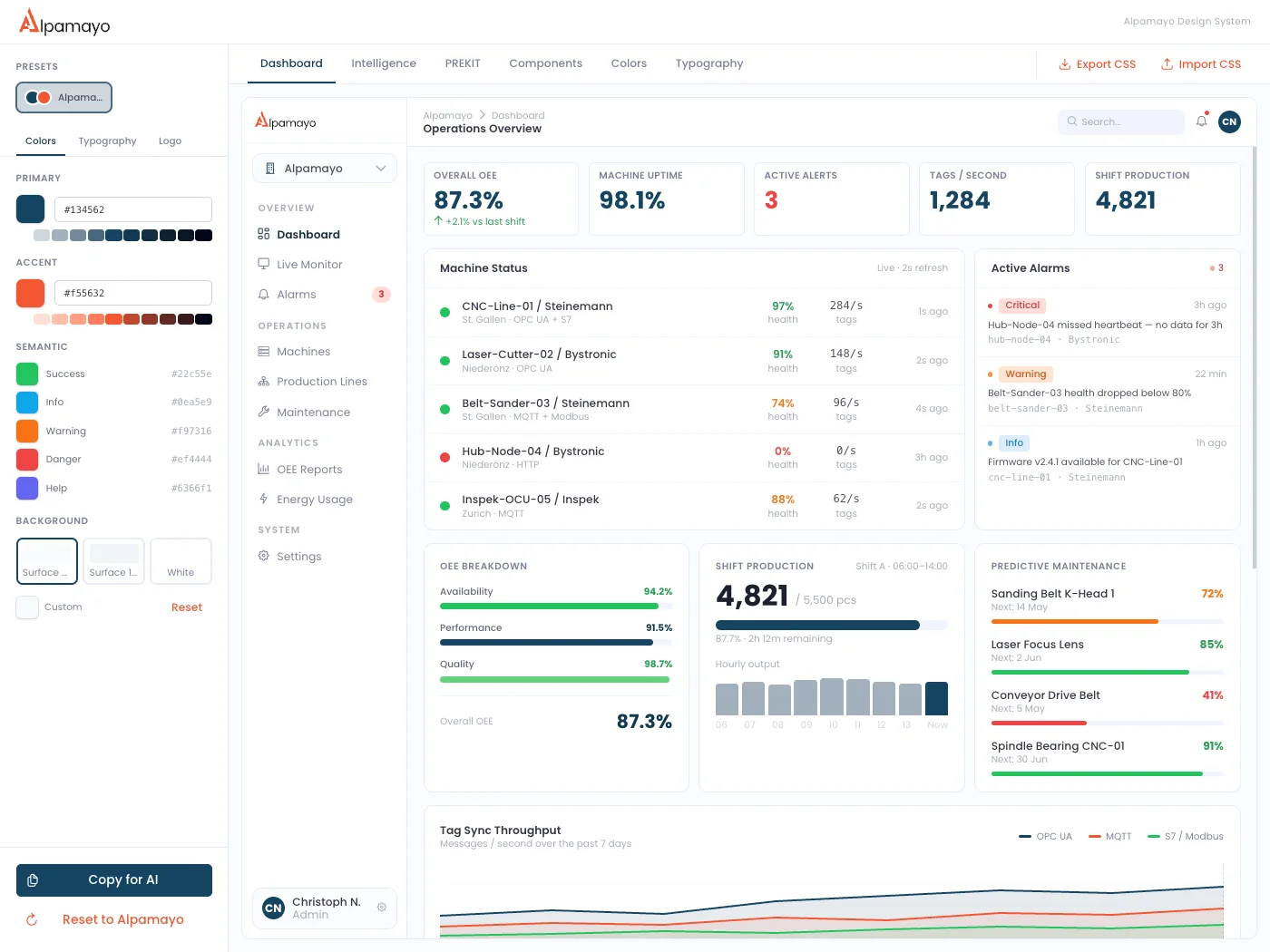Click the Dashboard grid icon in sidebar
Screen dimensions: 1270x952
pos(264,234)
